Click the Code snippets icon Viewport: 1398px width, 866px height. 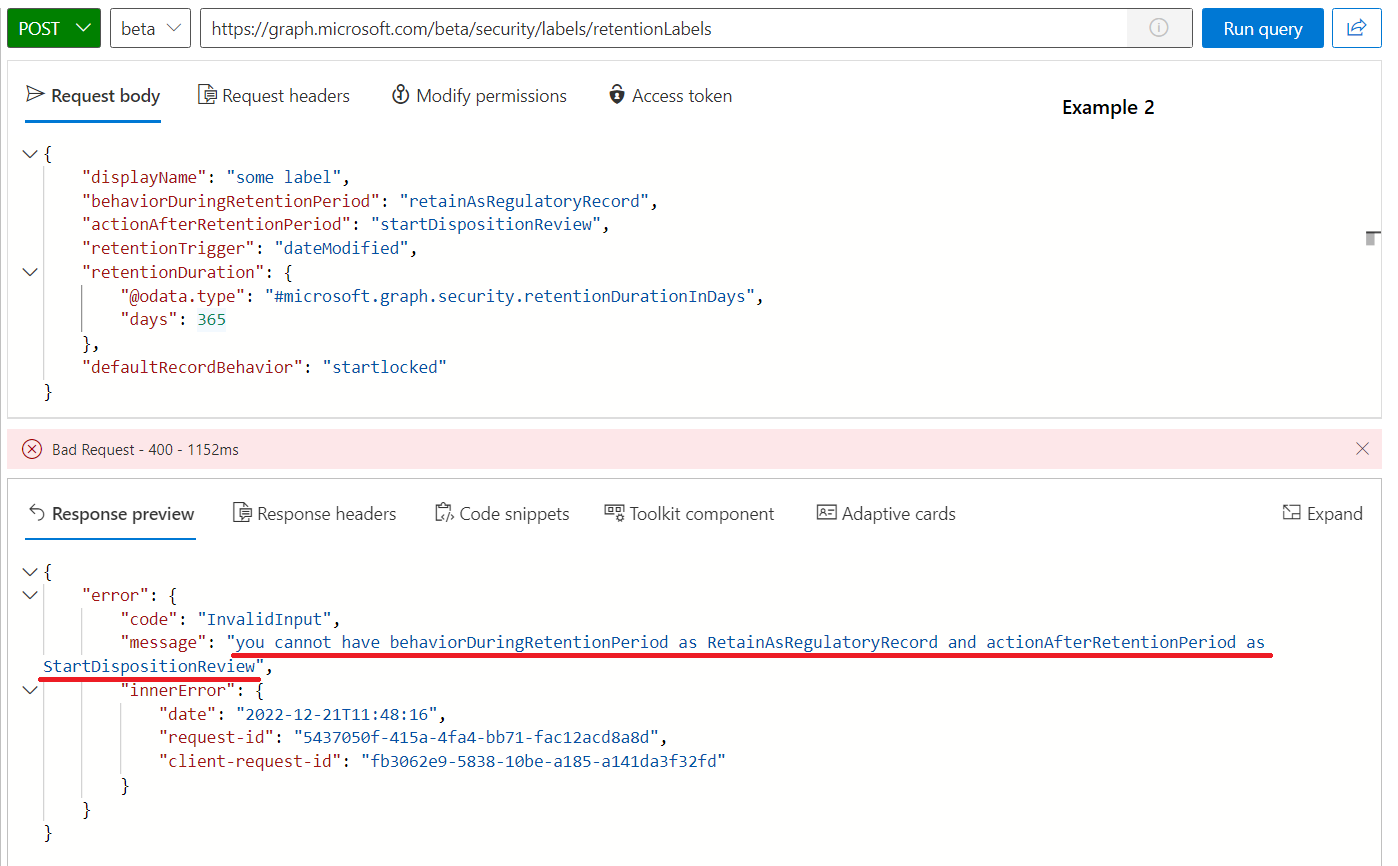click(445, 513)
